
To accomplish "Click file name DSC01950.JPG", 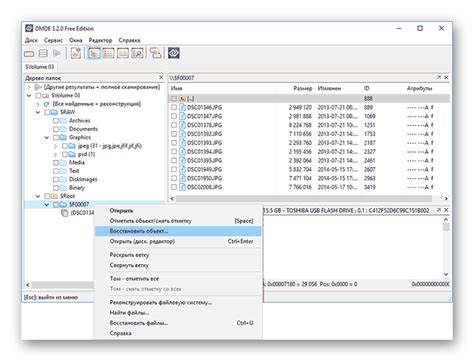I will click(204, 178).
